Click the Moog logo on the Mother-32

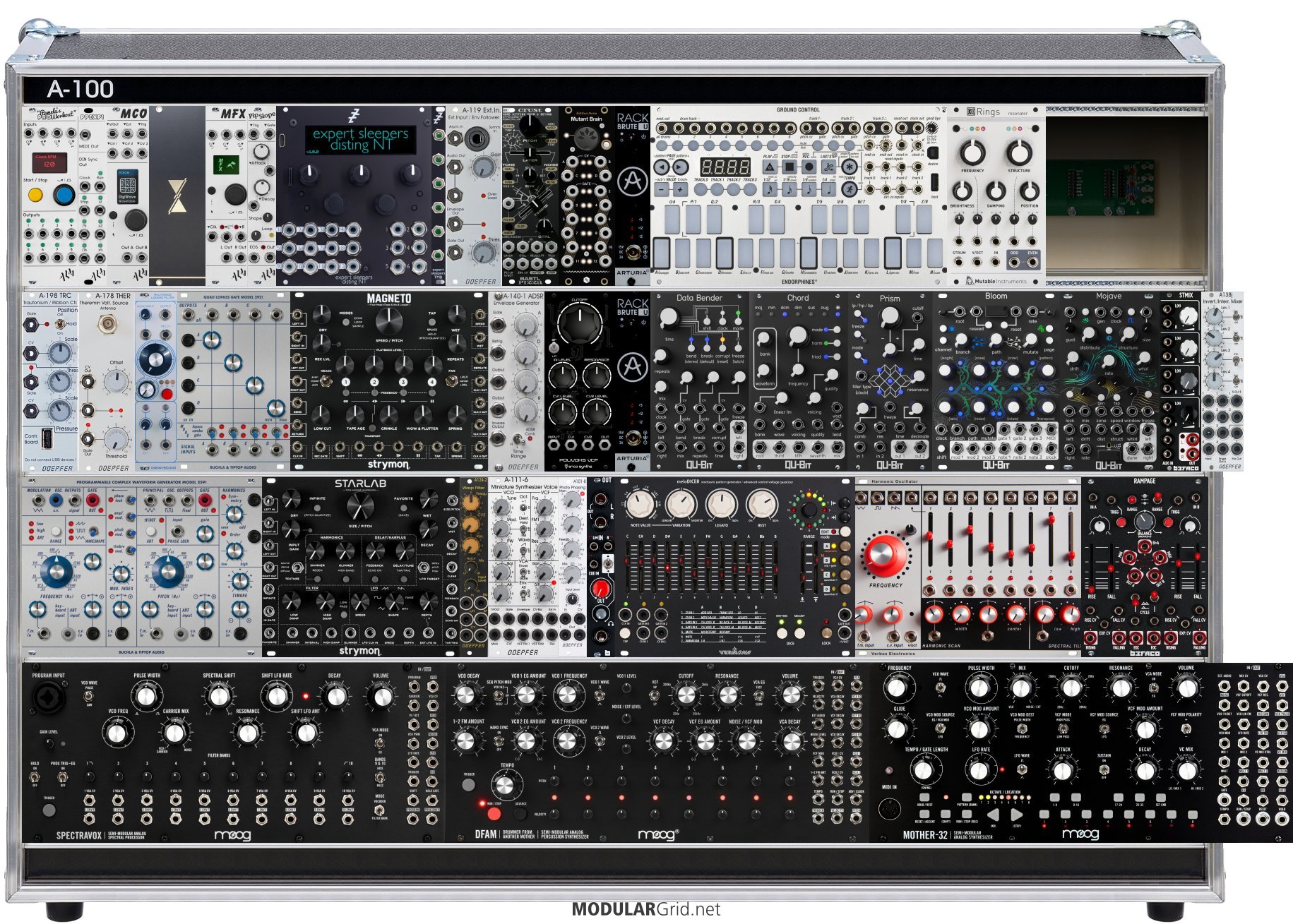pos(1080,834)
